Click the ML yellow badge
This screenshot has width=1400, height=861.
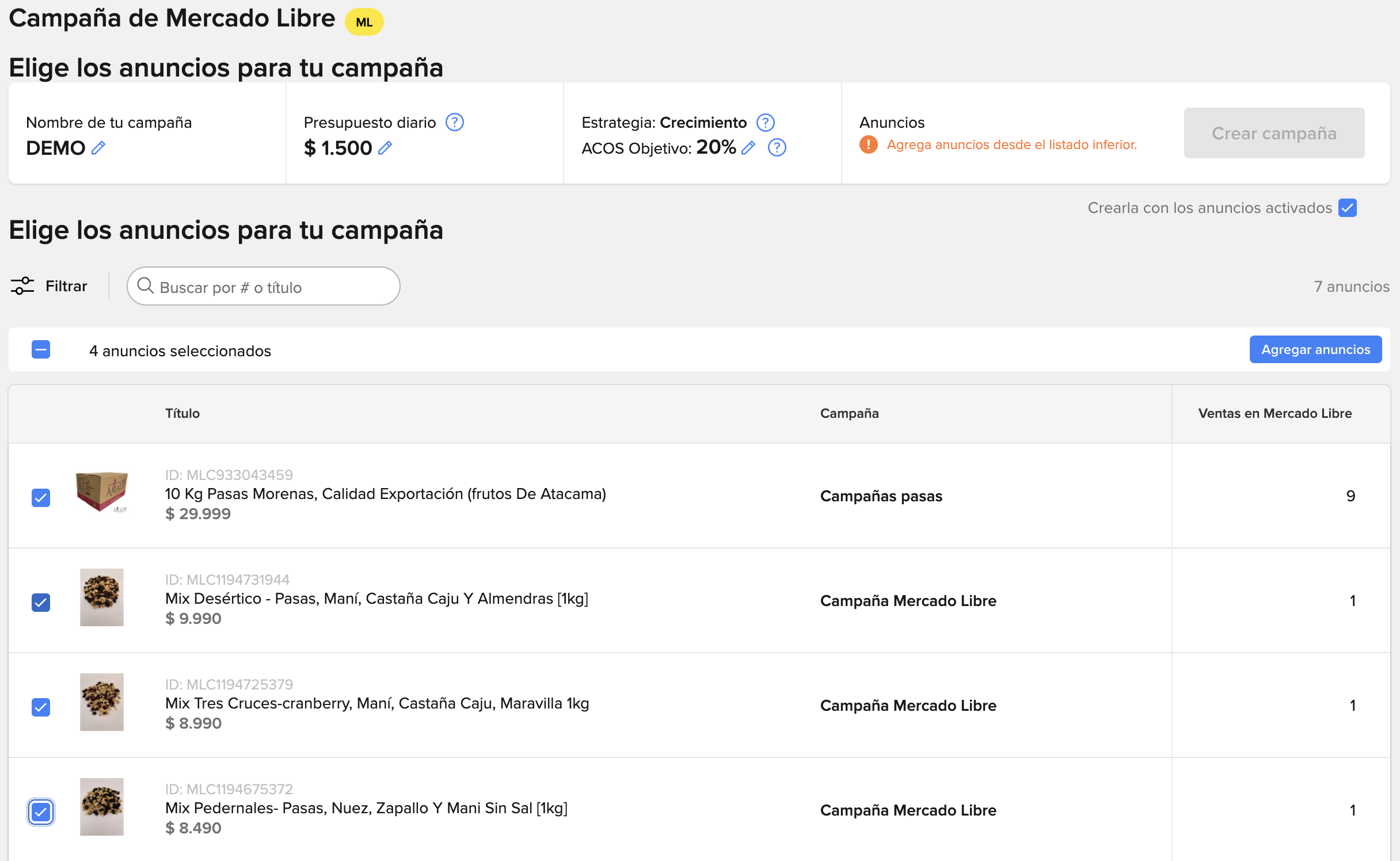(364, 22)
